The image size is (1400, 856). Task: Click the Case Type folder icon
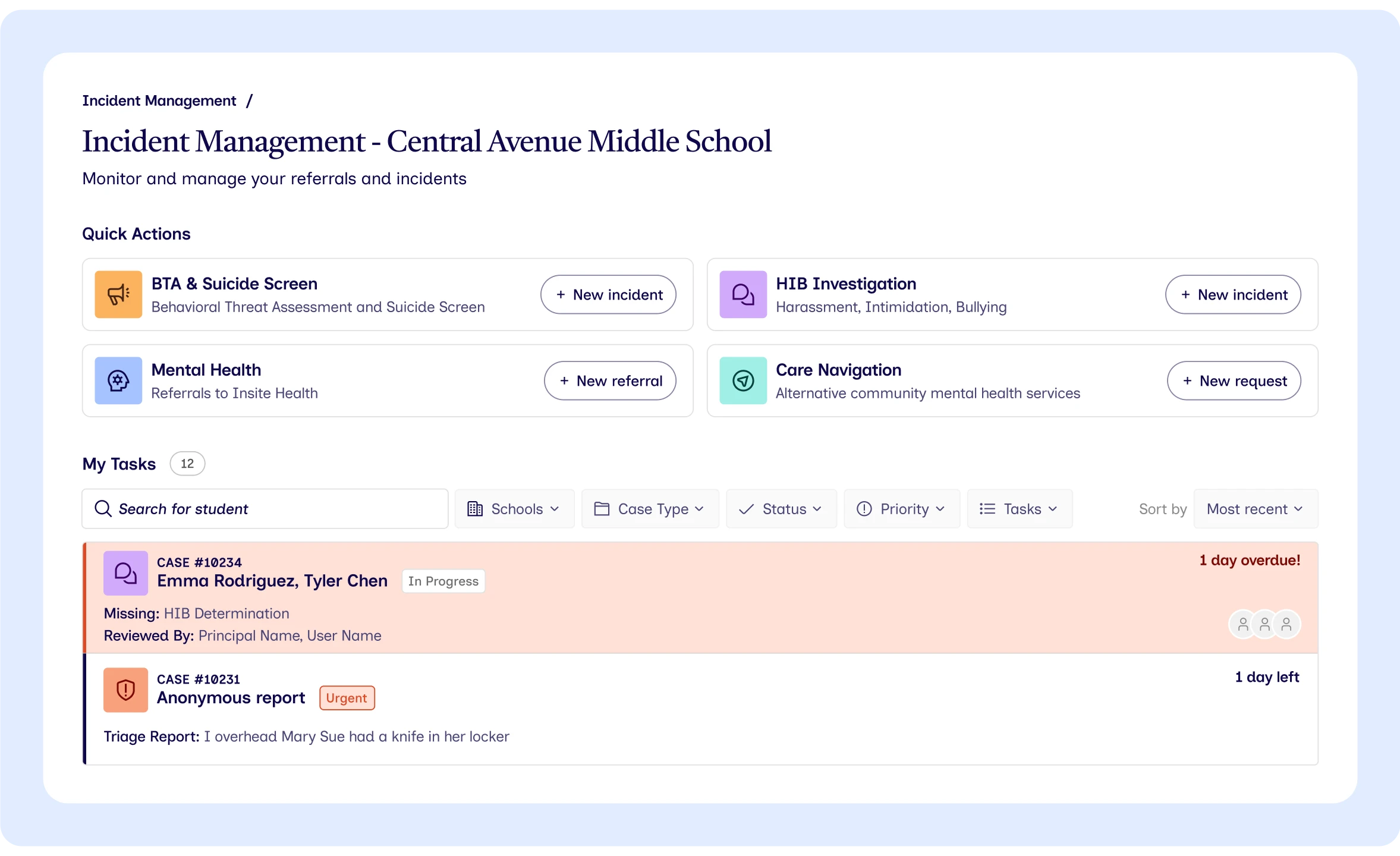pyautogui.click(x=602, y=509)
